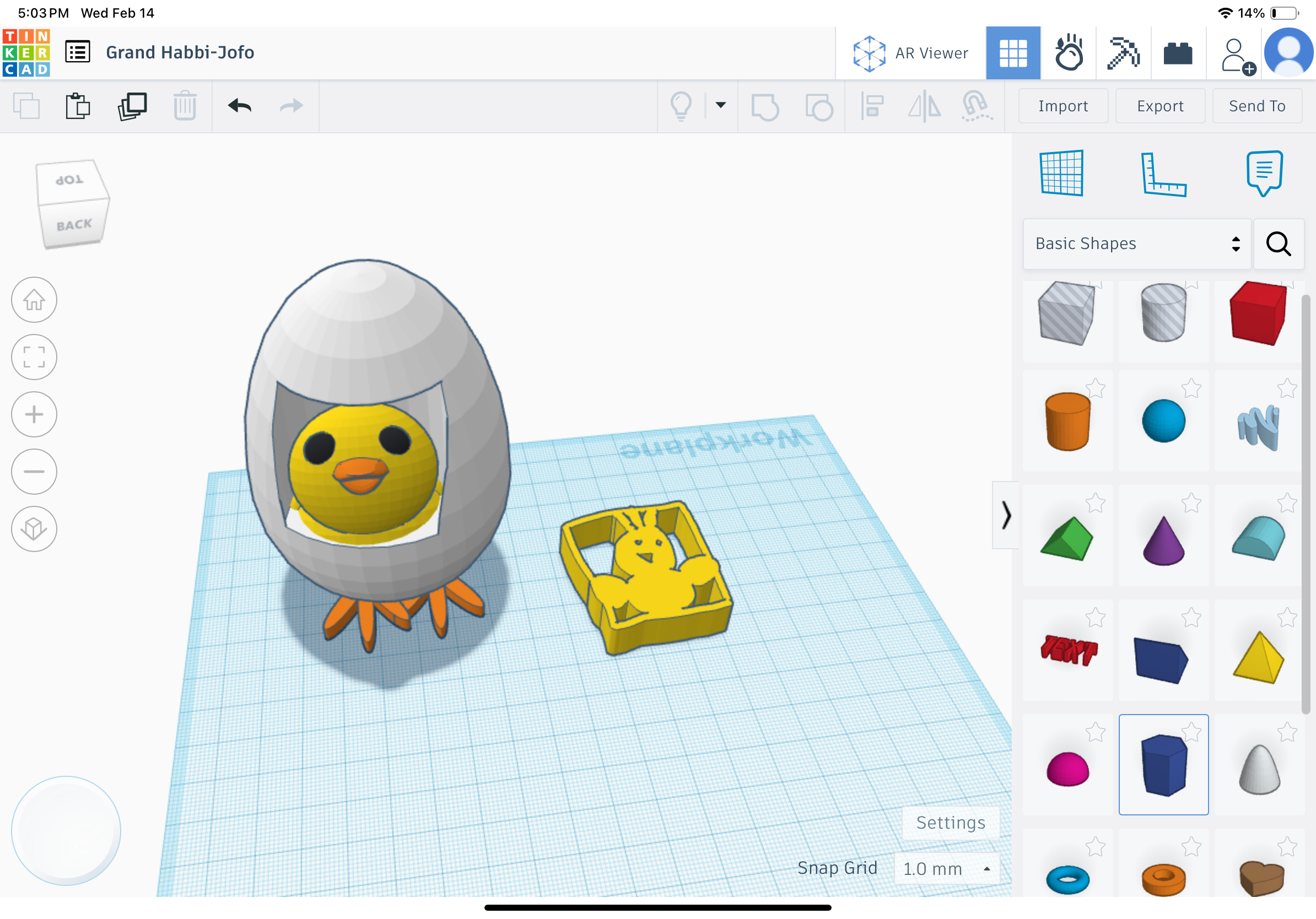The width and height of the screenshot is (1316, 919).
Task: Search shapes with magnifier icon
Action: (x=1278, y=244)
